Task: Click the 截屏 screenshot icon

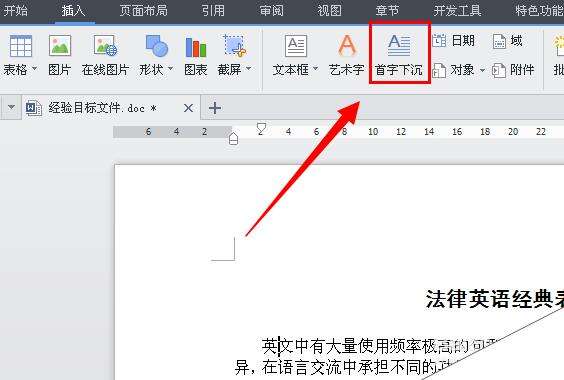Action: click(x=235, y=46)
